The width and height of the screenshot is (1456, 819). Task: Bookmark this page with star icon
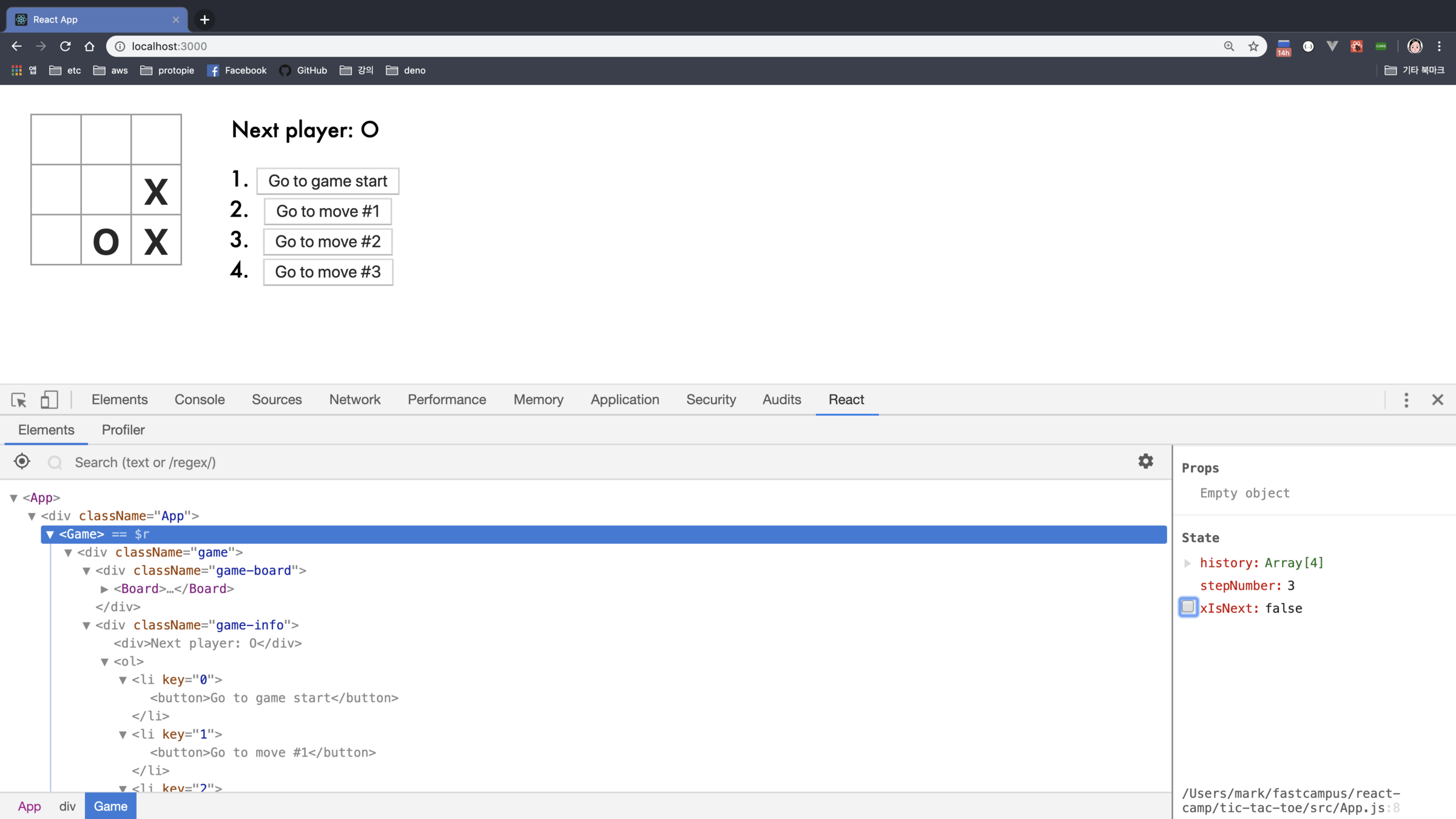1253,46
